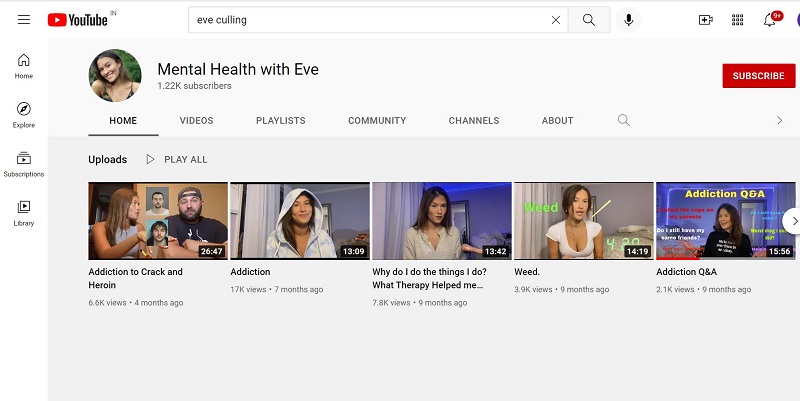Viewport: 800px width, 401px height.
Task: Click '6.6K views • 4 months ago' text
Action: 136,303
